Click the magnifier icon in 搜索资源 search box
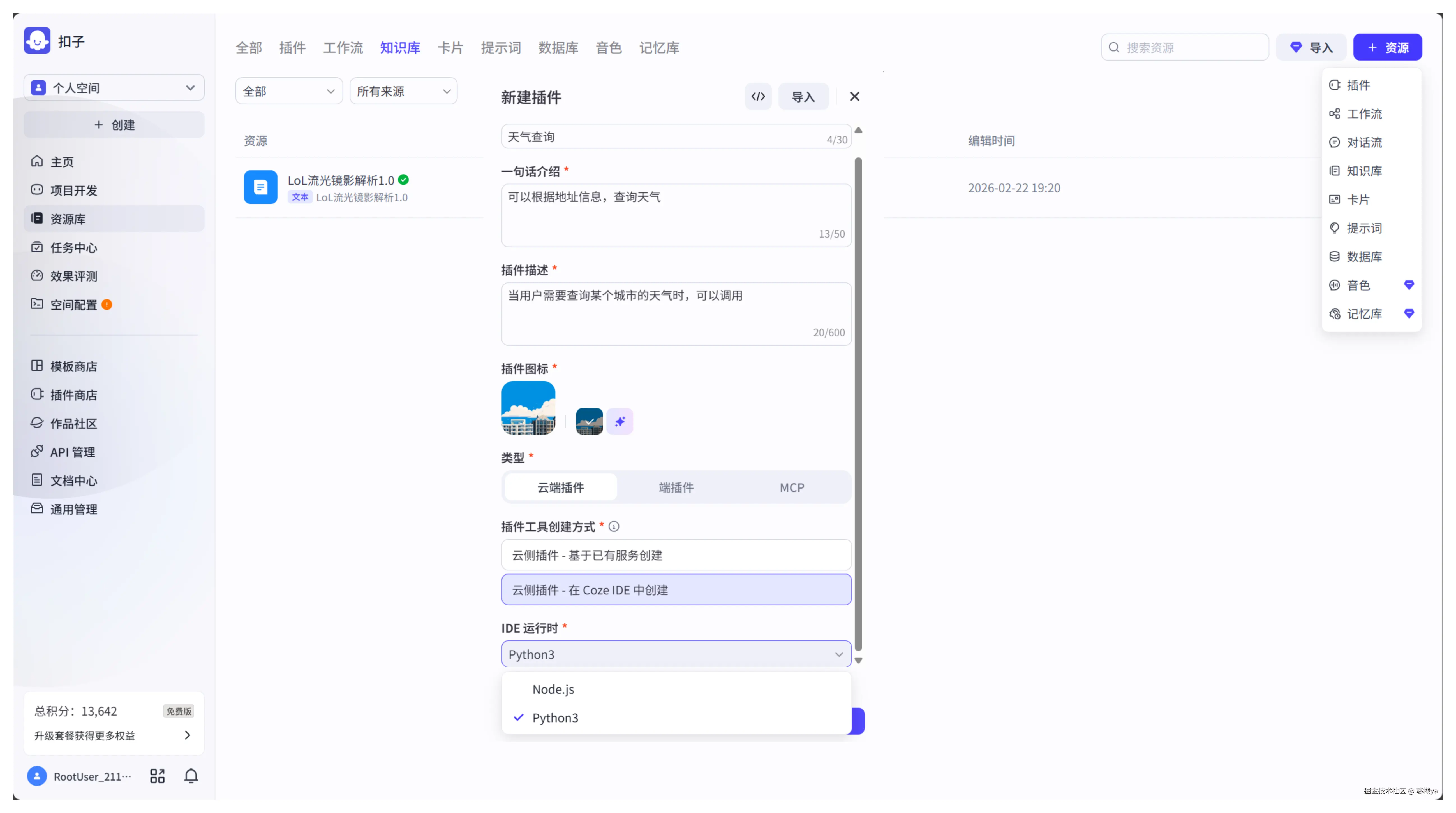The image size is (1456, 813). (x=1113, y=47)
